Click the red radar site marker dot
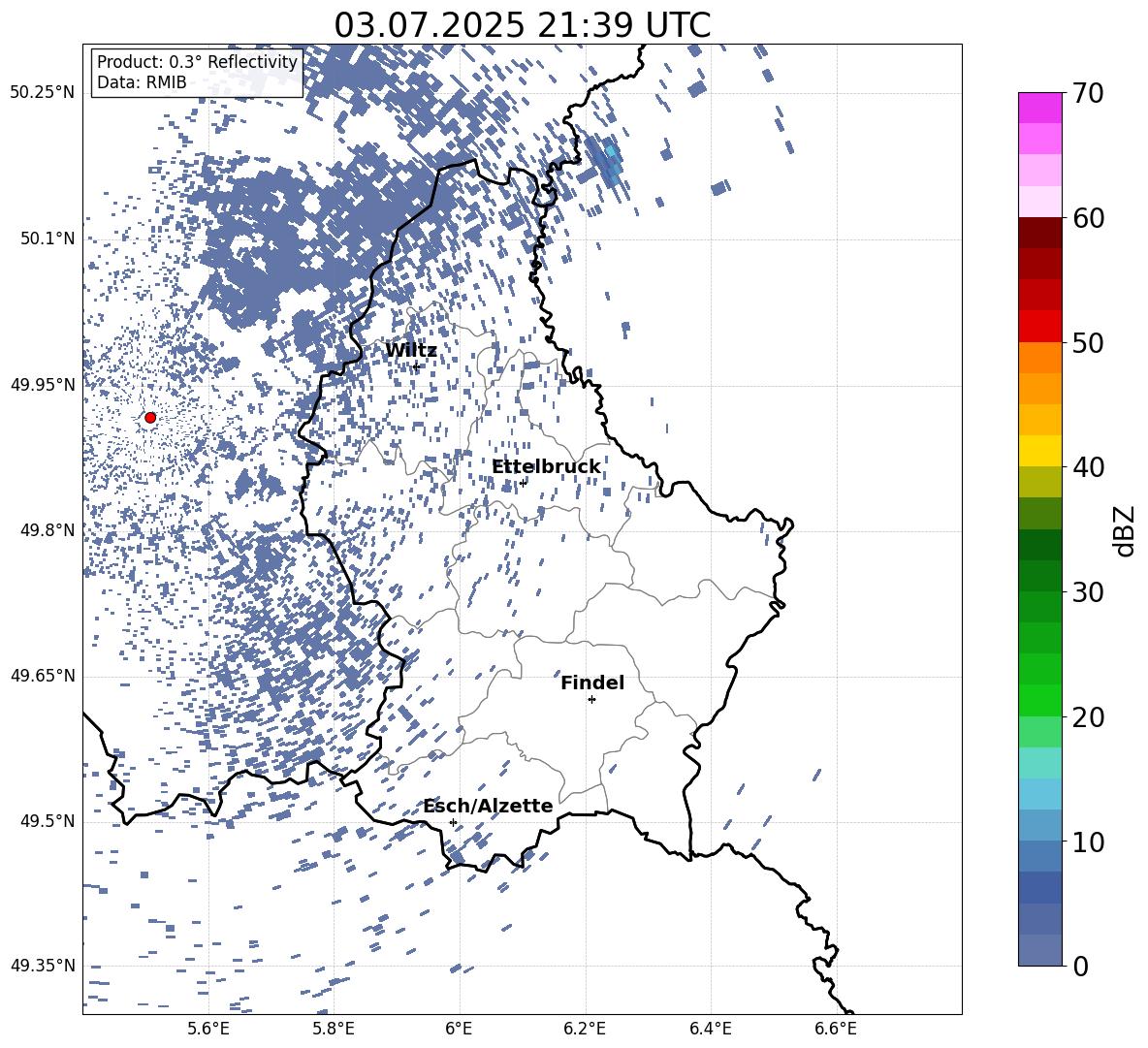 coord(150,418)
